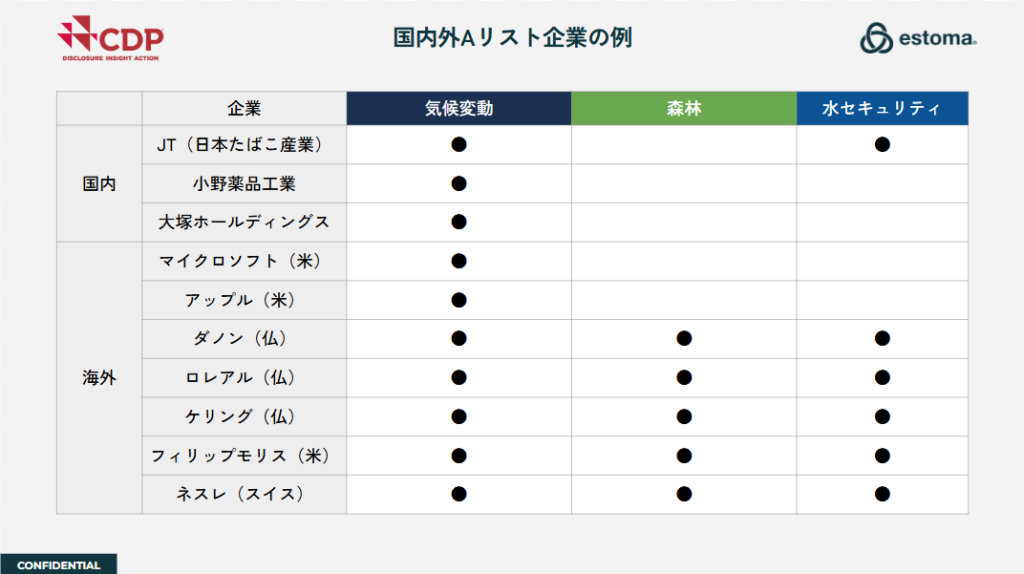Click the ロレアル climate change dot
The width and height of the screenshot is (1024, 574).
(x=459, y=377)
